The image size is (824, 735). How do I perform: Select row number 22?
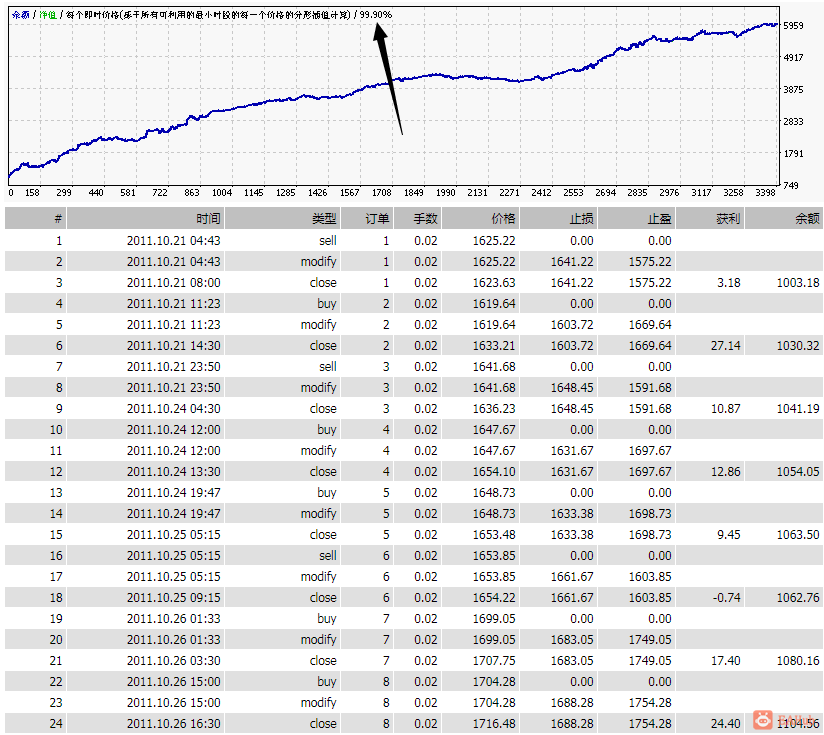click(56, 682)
